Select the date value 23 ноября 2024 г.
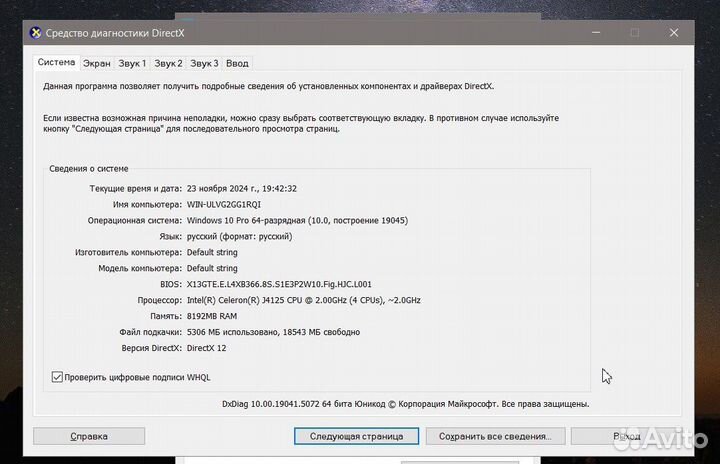The width and height of the screenshot is (720, 464). pyautogui.click(x=242, y=188)
